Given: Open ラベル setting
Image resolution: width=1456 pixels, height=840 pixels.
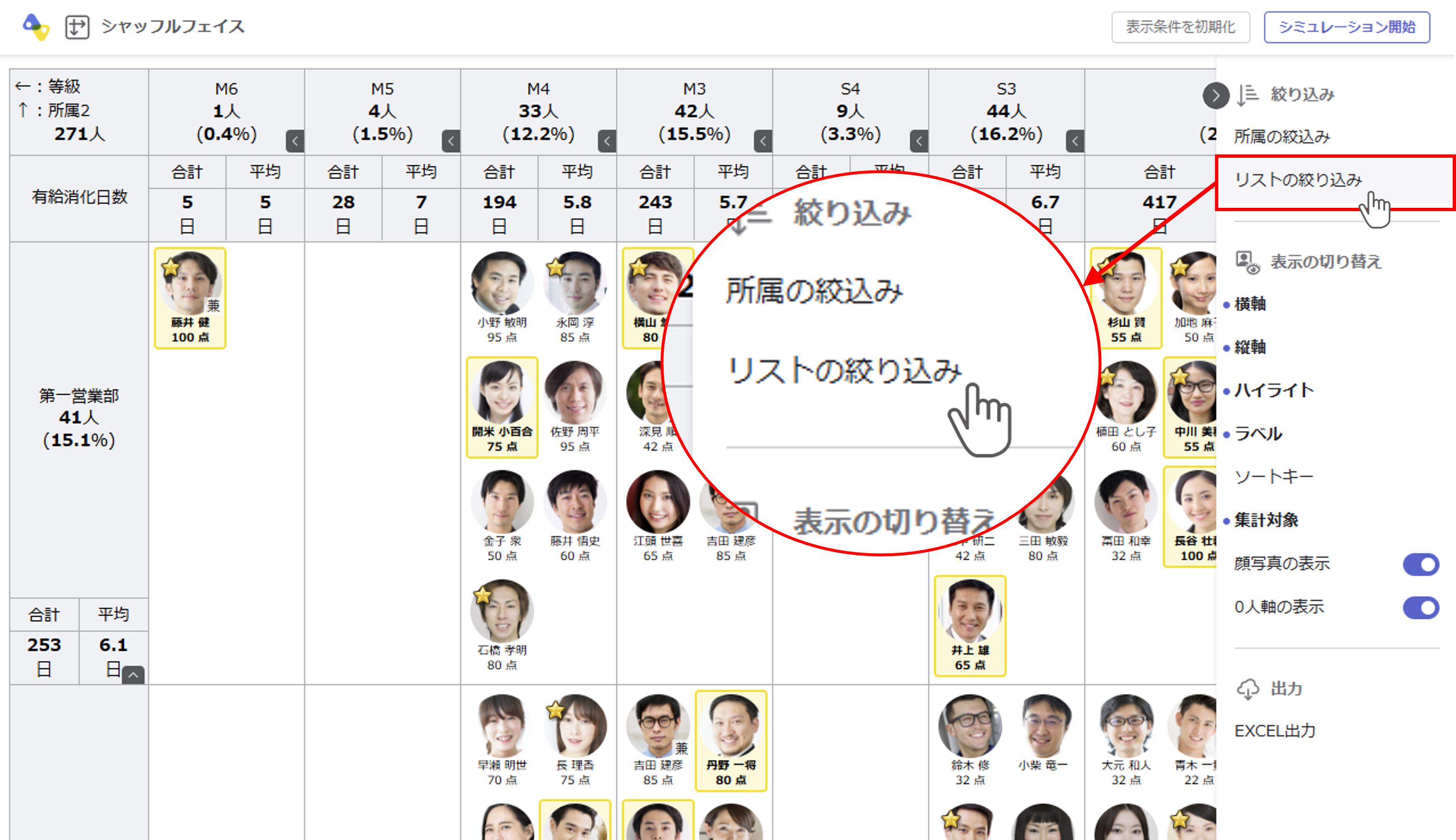Looking at the screenshot, I should click(x=1258, y=434).
